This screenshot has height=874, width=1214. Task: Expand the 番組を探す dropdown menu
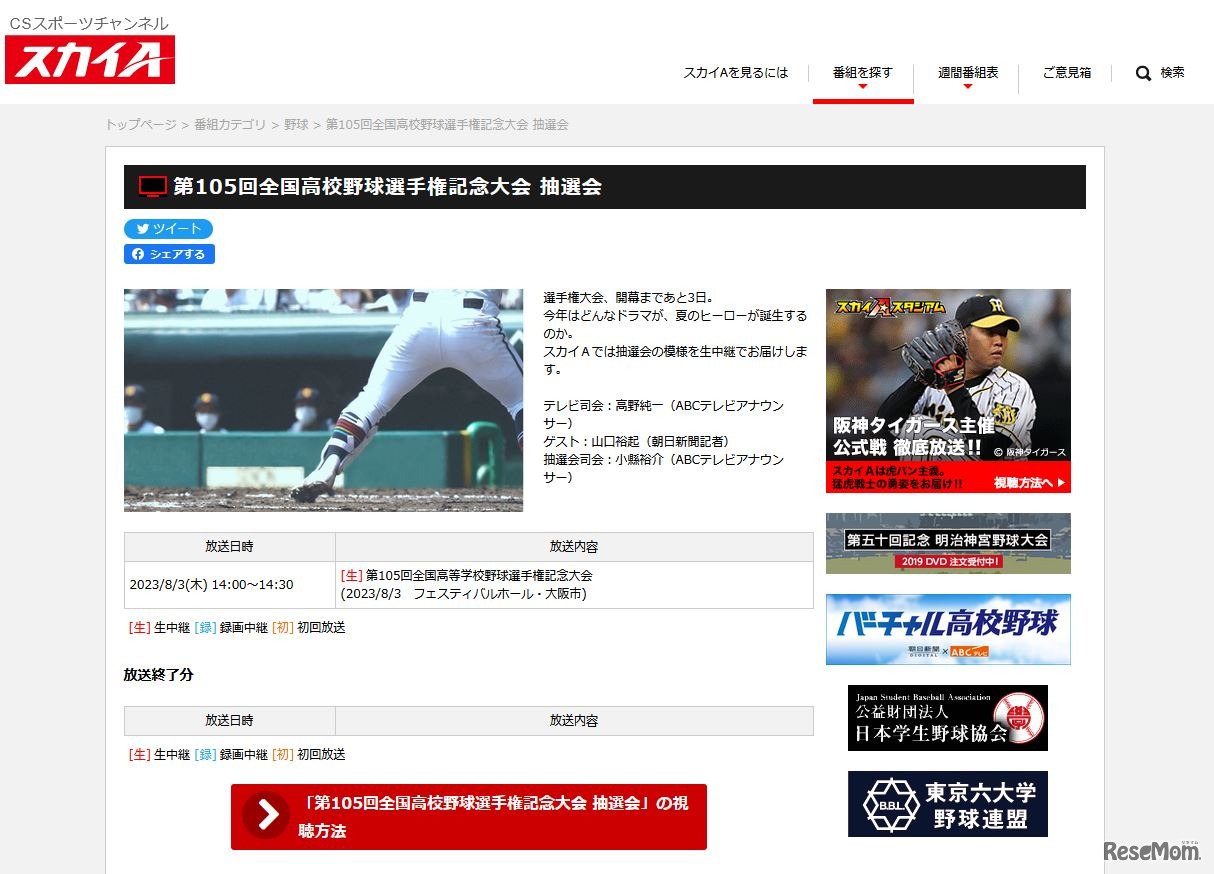[862, 73]
